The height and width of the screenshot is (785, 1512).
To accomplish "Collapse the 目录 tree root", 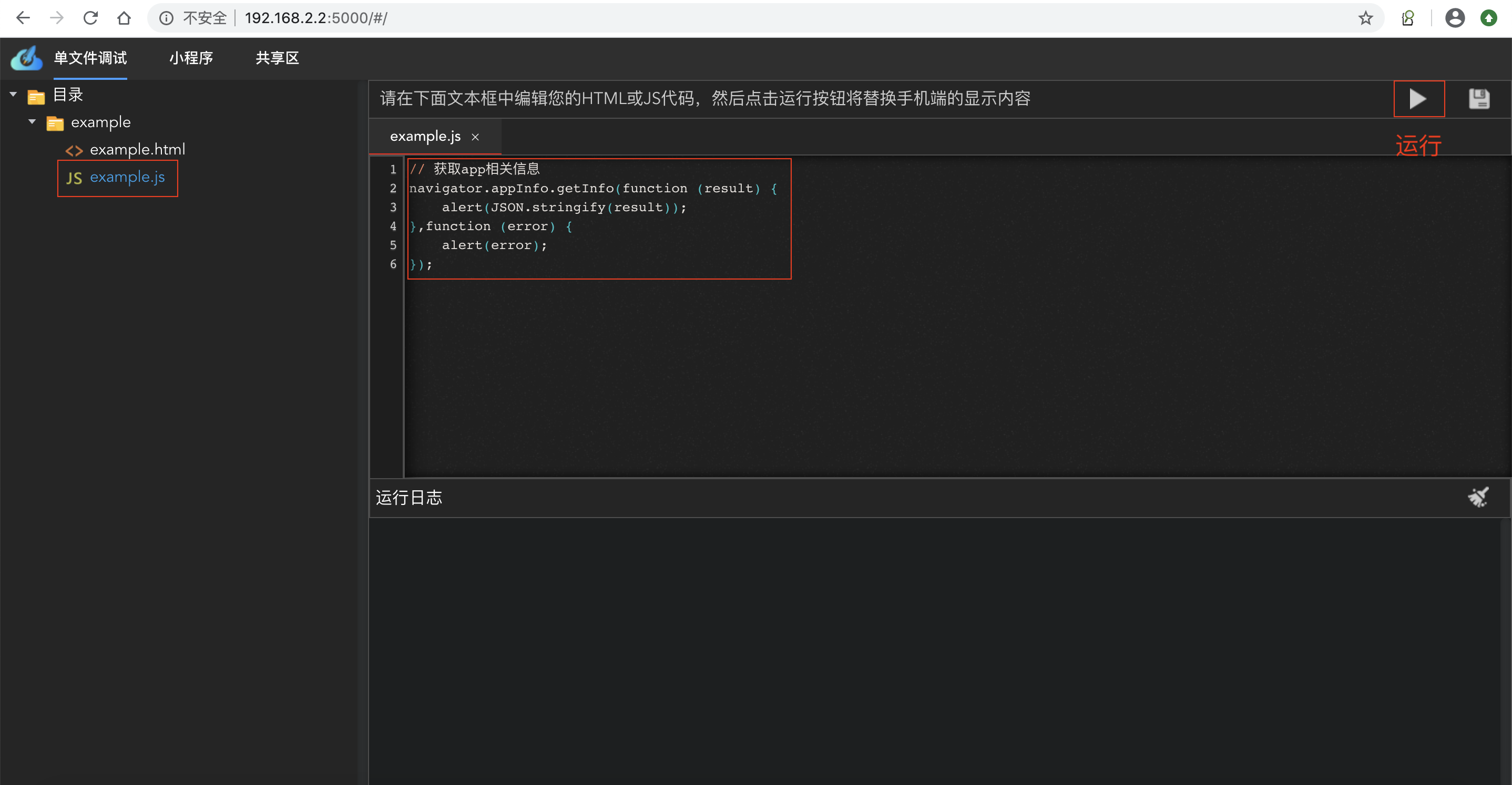I will [x=14, y=95].
